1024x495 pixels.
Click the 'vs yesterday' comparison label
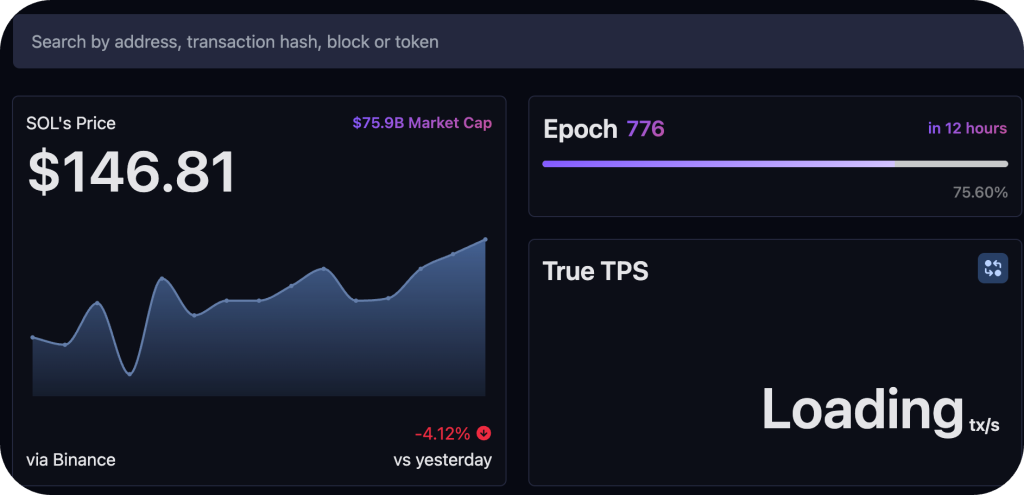(x=442, y=460)
